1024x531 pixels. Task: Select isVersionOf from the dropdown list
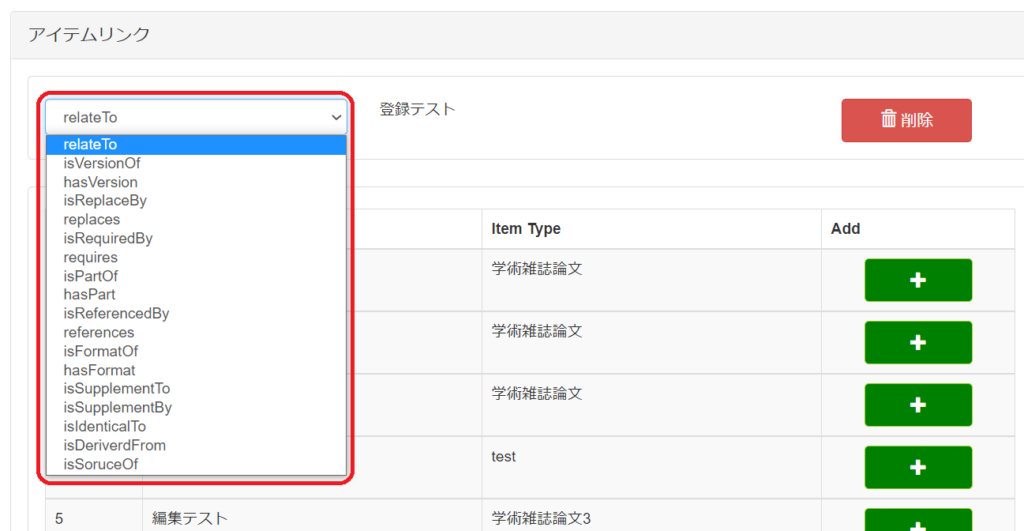[102, 163]
